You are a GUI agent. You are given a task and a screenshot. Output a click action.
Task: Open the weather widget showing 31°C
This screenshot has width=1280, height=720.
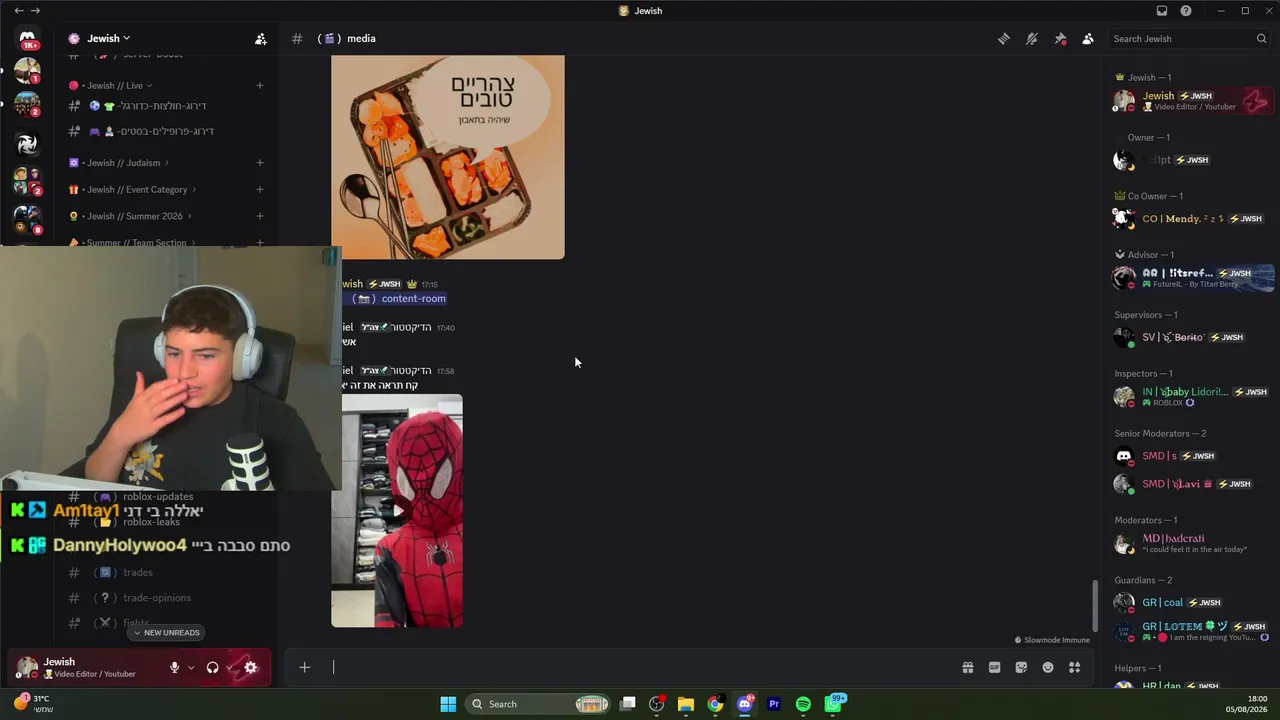(33, 704)
